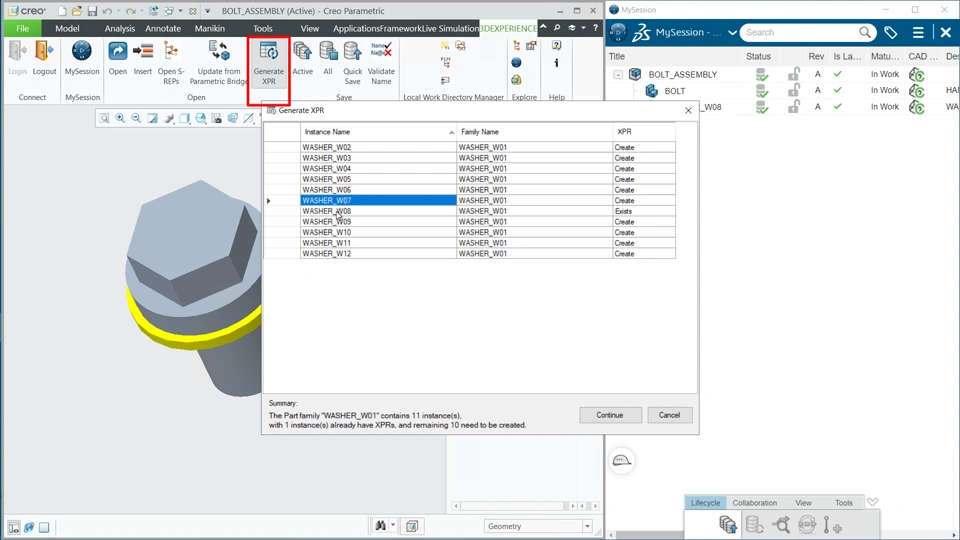This screenshot has width=960, height=540.
Task: Switch to the View ribbon tab
Action: (x=310, y=28)
